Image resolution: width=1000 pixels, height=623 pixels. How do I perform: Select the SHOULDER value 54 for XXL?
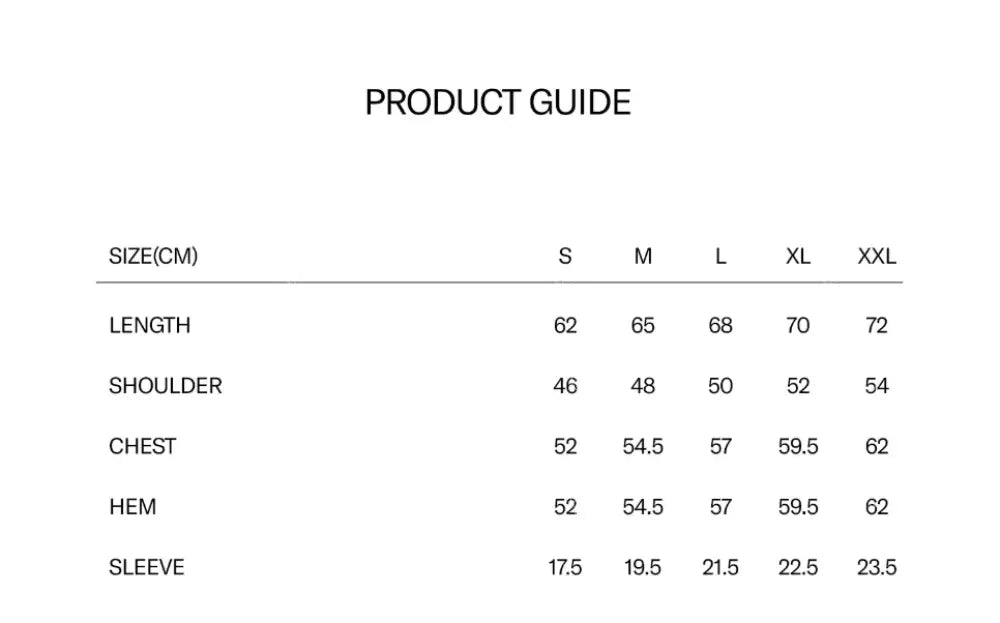[877, 386]
